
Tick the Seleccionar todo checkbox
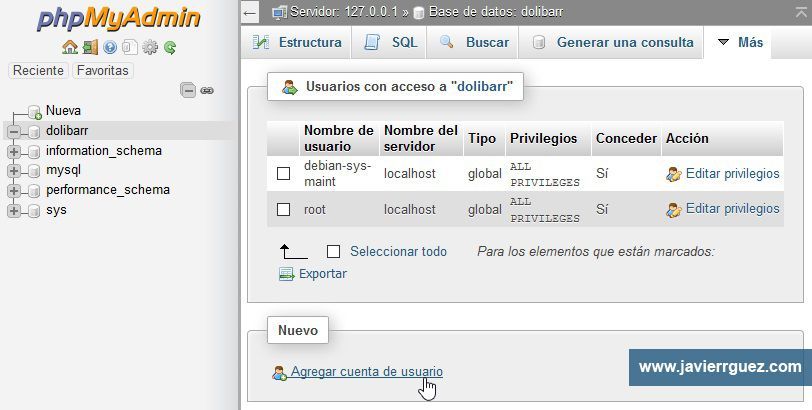click(x=334, y=252)
